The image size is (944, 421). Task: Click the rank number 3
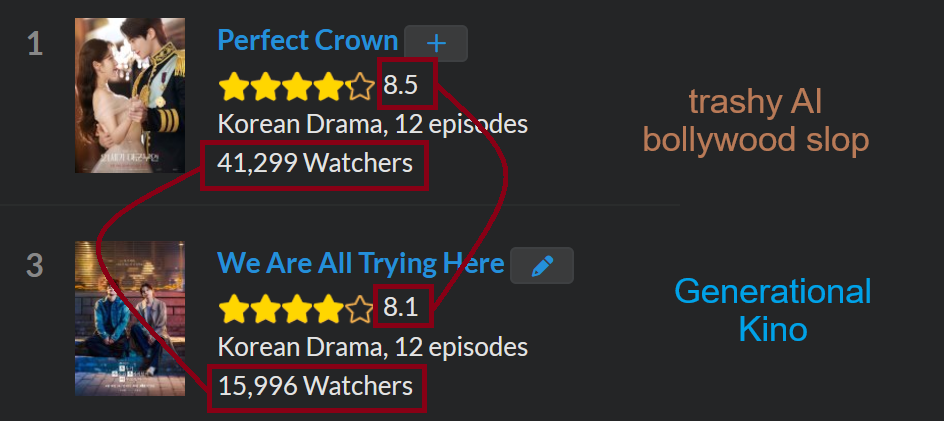pos(35,266)
